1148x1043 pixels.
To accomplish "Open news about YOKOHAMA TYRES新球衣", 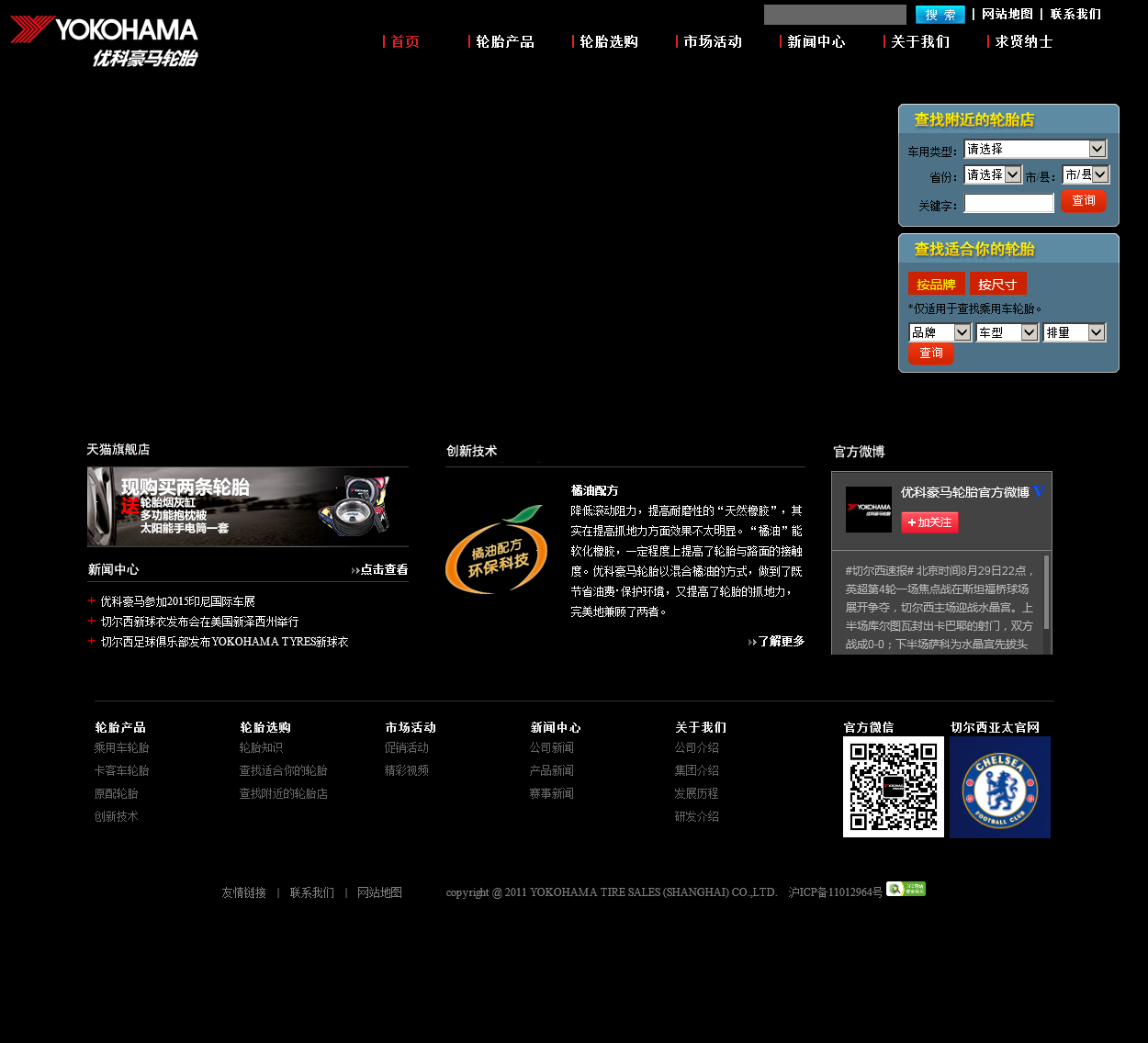I will click(224, 642).
